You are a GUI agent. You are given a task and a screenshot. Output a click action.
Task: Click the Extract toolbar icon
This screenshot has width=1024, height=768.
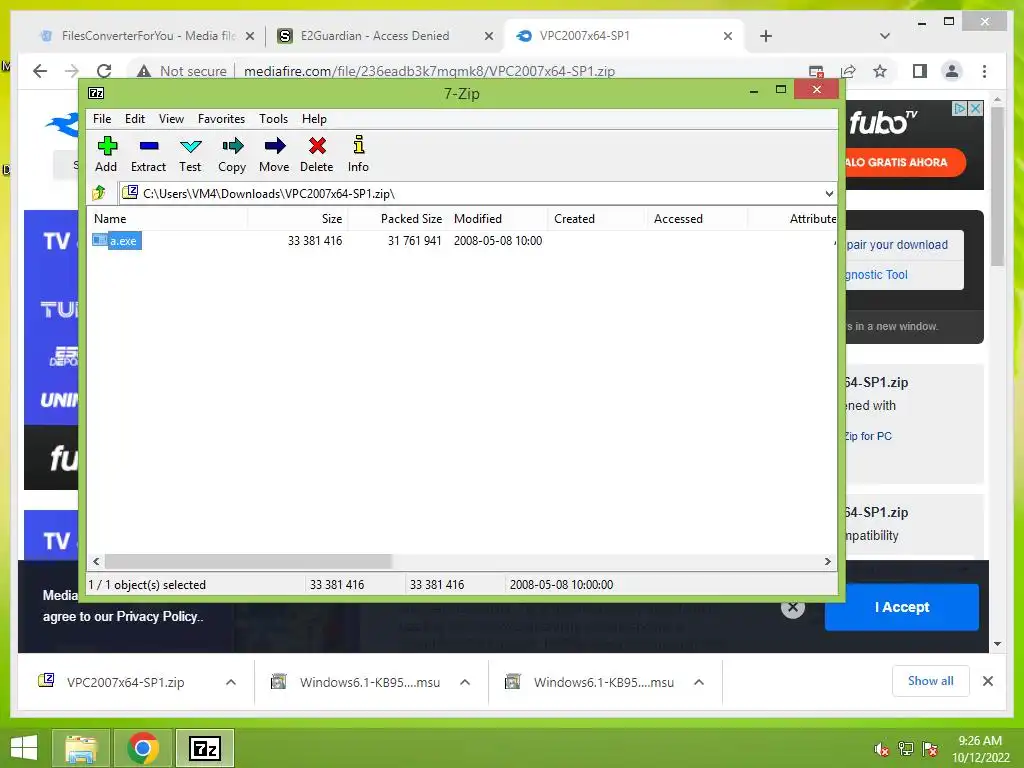point(148,154)
